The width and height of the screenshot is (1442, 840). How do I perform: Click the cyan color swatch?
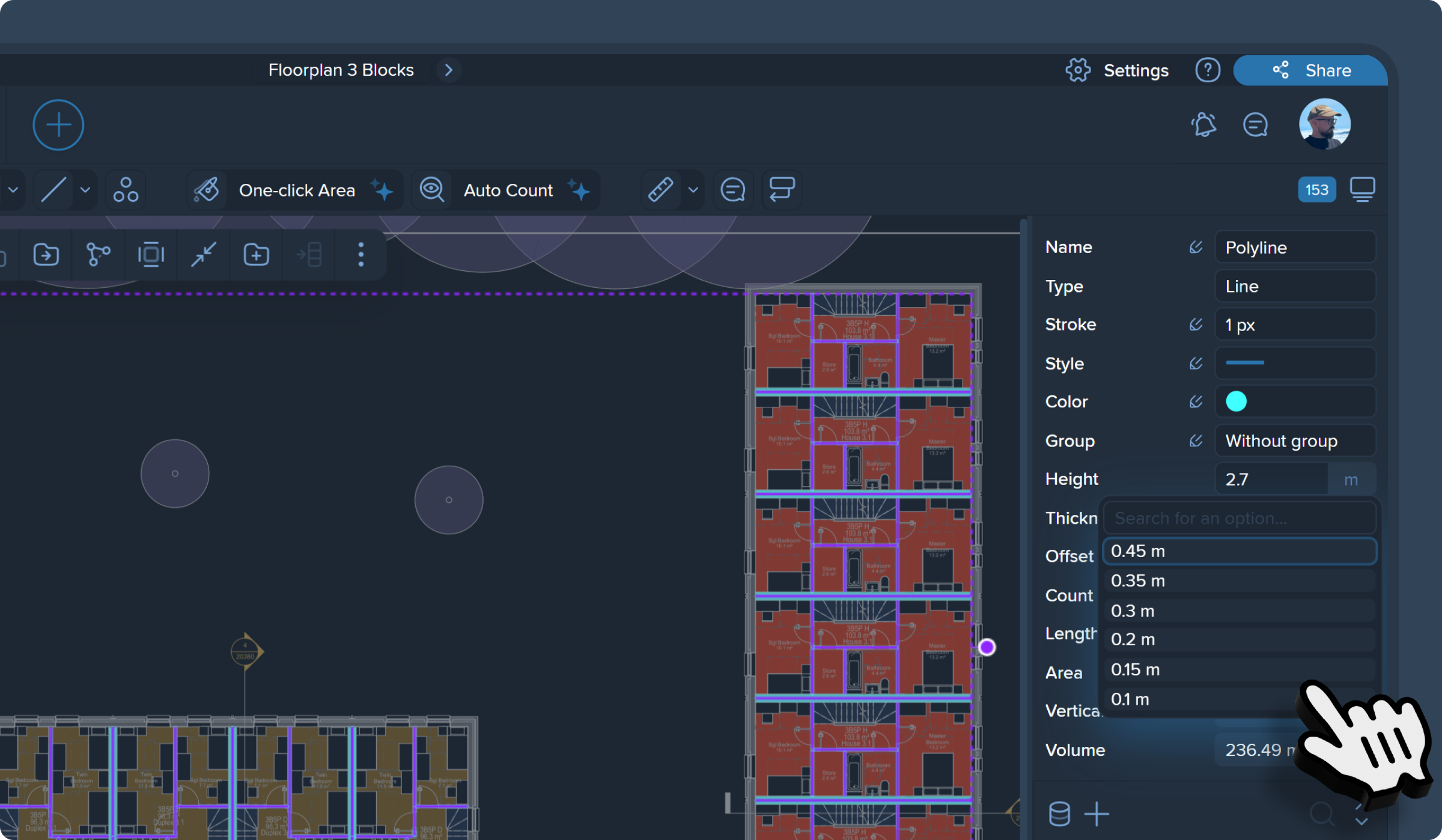(x=1236, y=401)
